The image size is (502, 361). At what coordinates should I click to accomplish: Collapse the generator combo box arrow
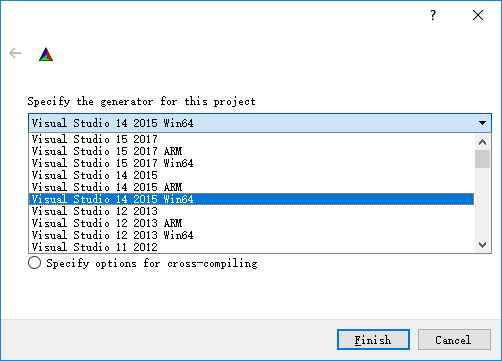(482, 123)
